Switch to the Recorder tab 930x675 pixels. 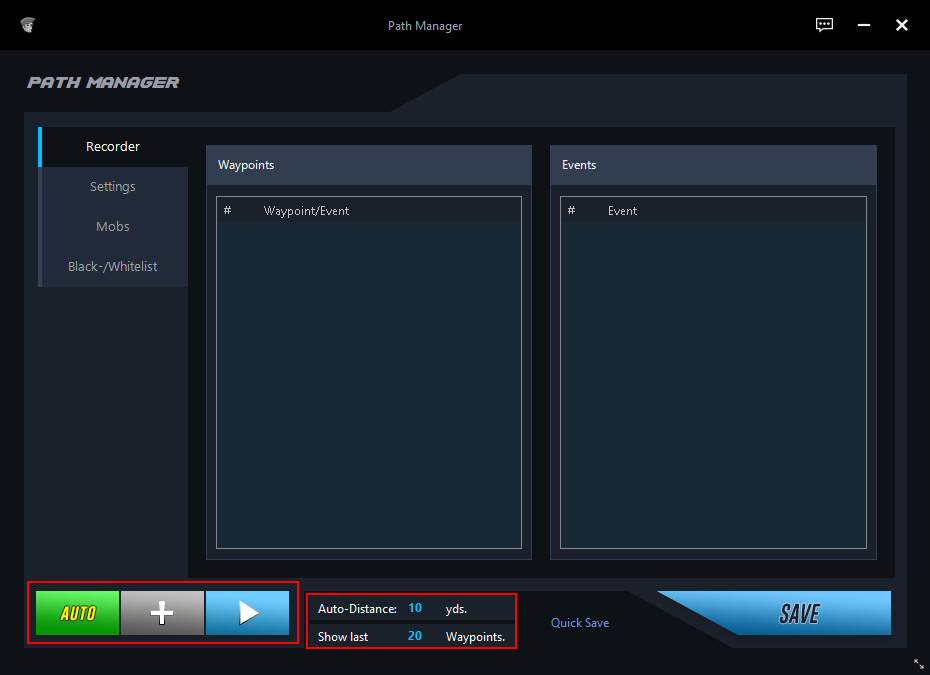coord(113,147)
